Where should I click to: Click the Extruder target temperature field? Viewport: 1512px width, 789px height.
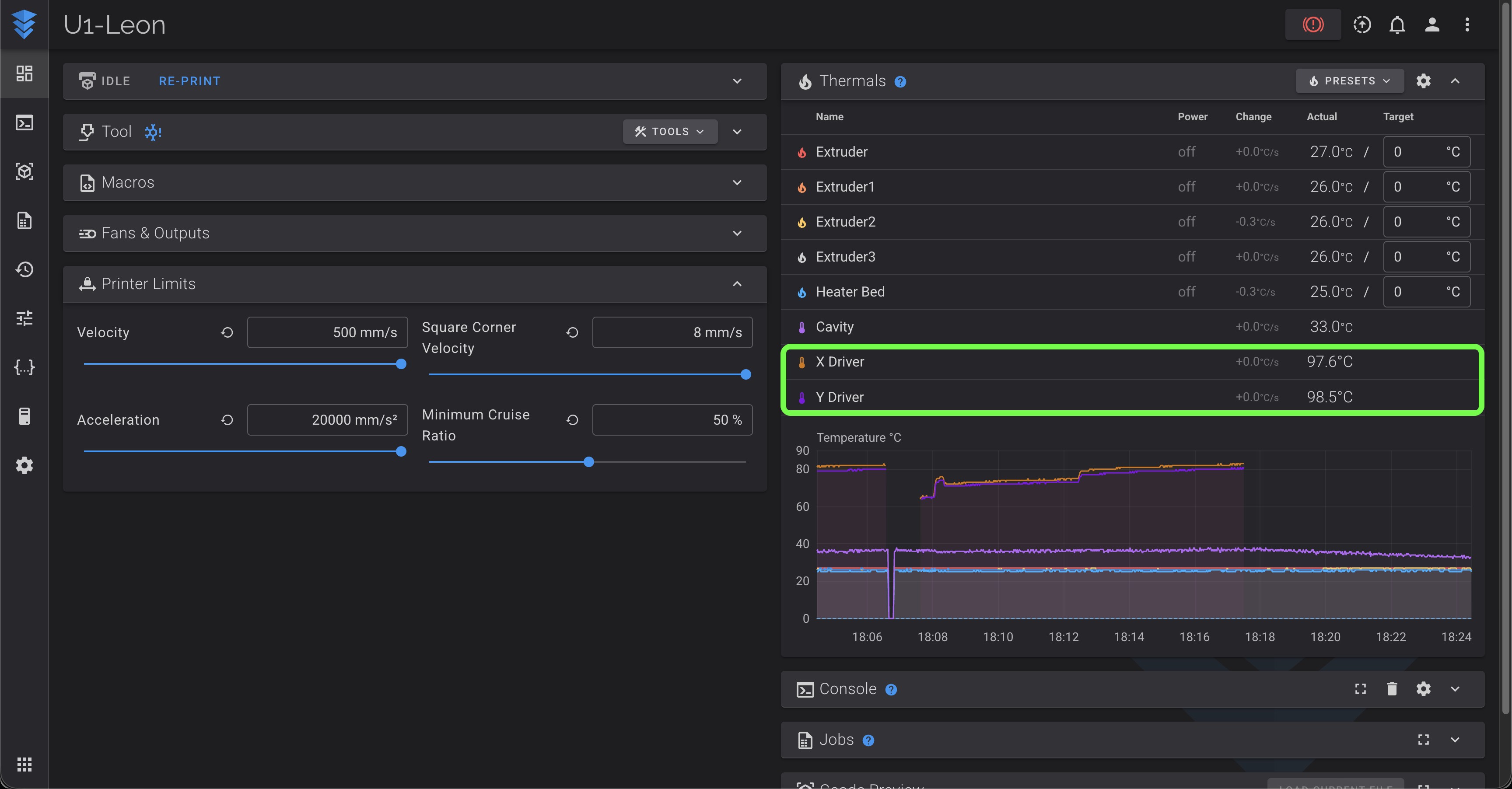1426,152
